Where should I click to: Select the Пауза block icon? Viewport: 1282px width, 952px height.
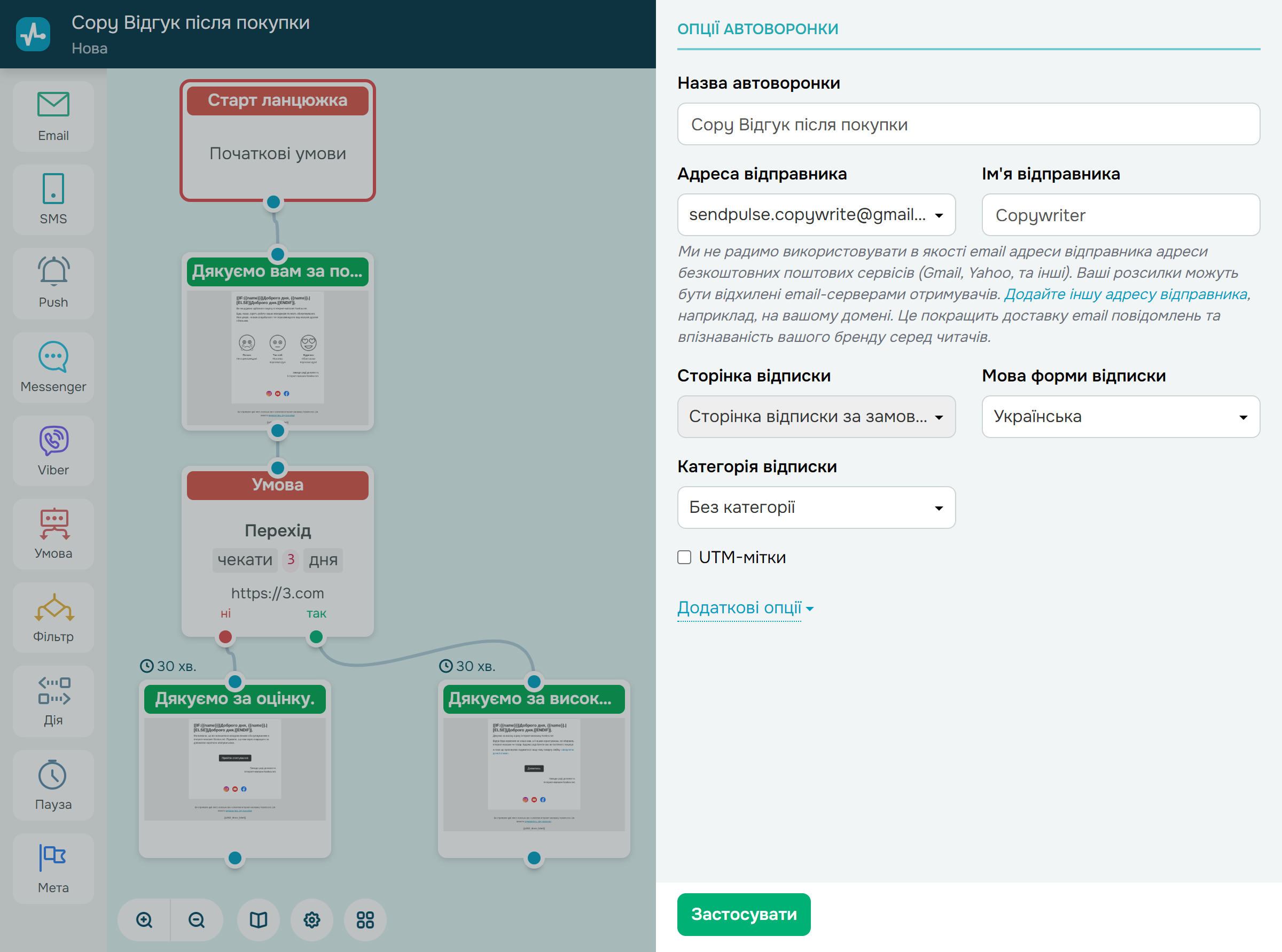53,775
